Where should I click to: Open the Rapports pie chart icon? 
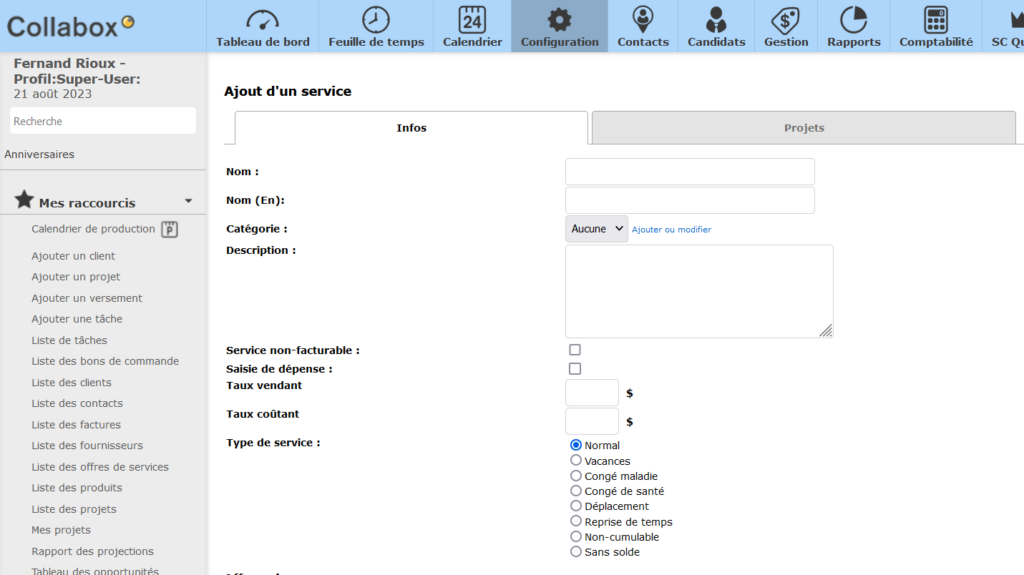click(853, 20)
